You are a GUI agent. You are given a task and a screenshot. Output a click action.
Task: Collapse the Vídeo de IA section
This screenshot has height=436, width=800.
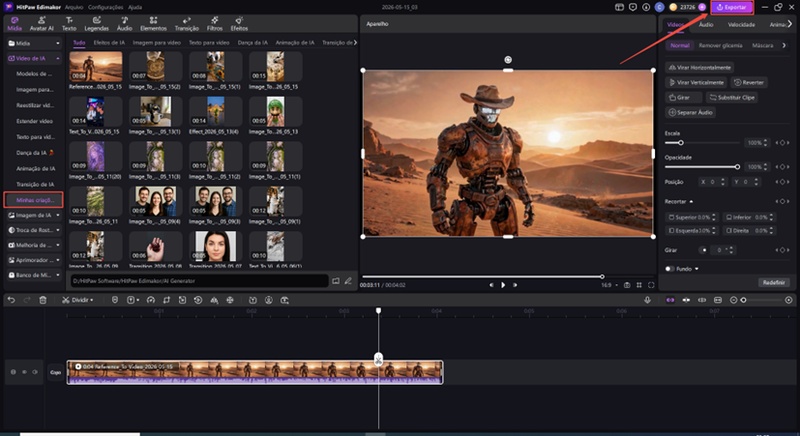(x=58, y=59)
